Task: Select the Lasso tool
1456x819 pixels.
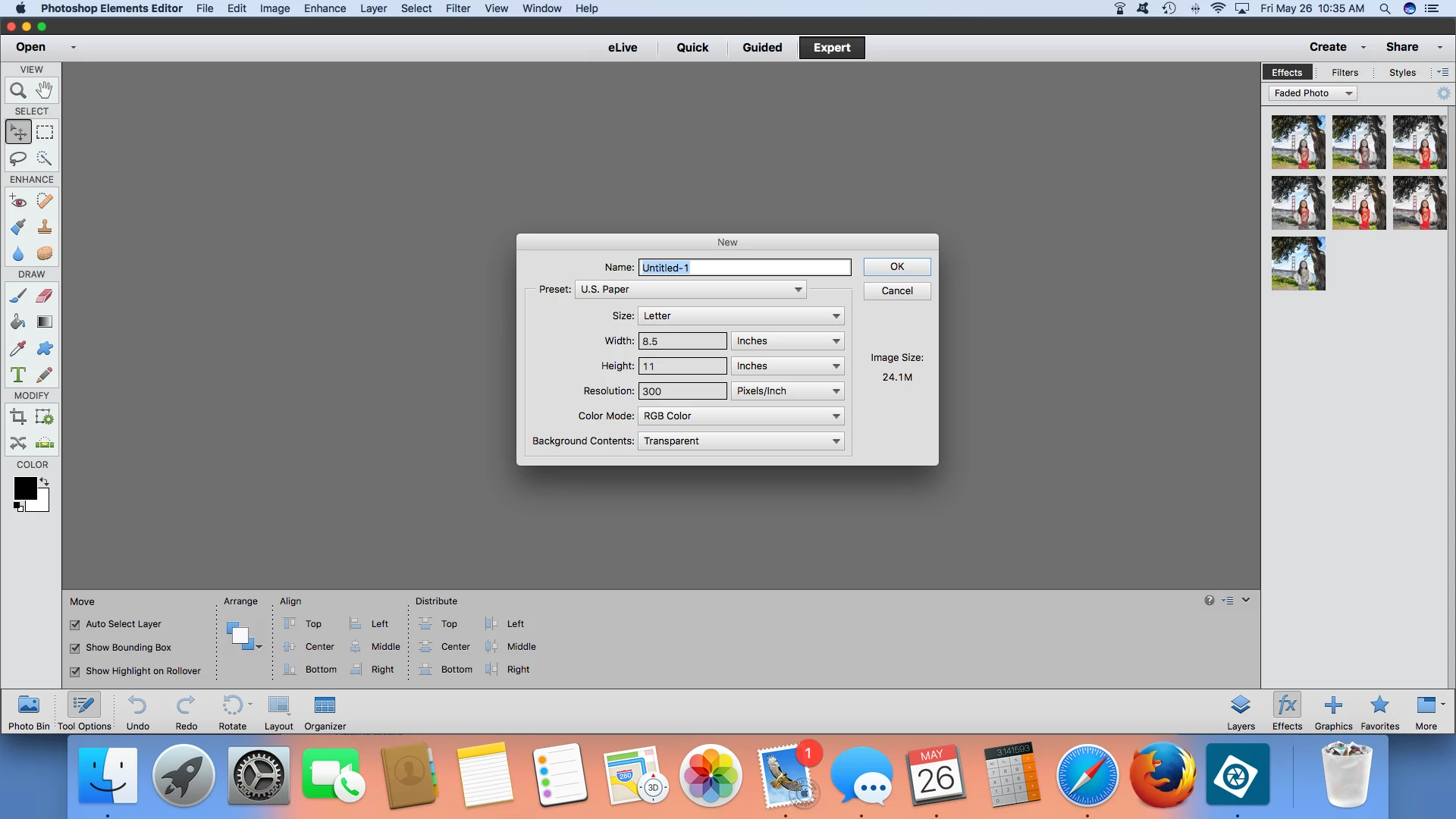Action: 18,158
